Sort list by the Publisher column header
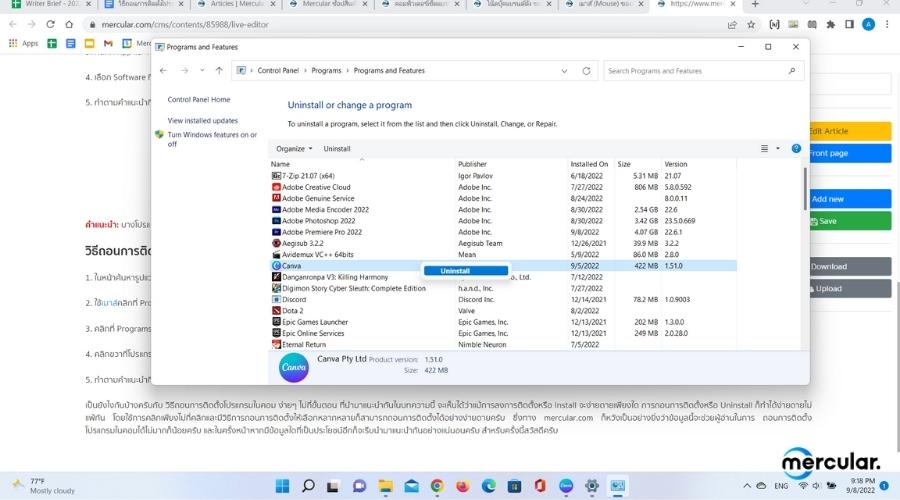The height and width of the screenshot is (500, 900). [511, 164]
